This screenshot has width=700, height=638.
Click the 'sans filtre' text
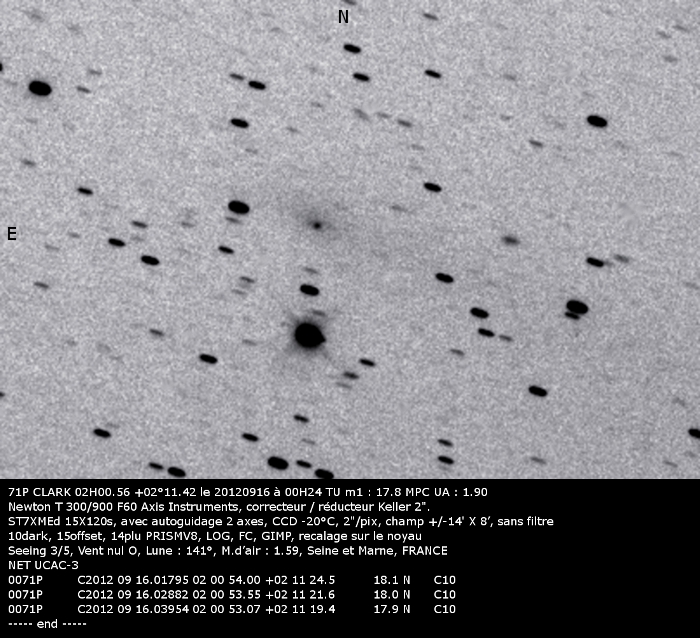[525, 521]
